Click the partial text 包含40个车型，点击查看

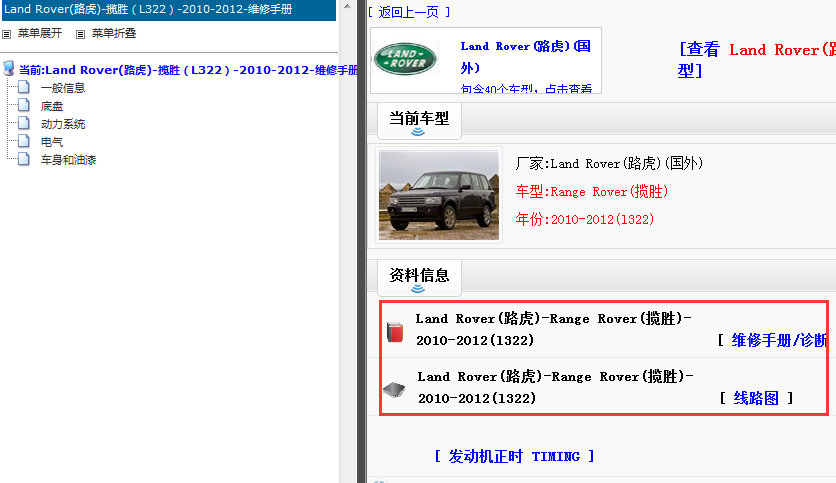point(526,89)
